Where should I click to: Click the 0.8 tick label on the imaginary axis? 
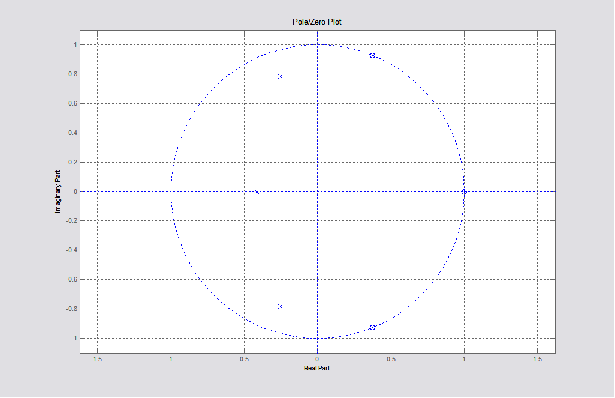click(72, 74)
